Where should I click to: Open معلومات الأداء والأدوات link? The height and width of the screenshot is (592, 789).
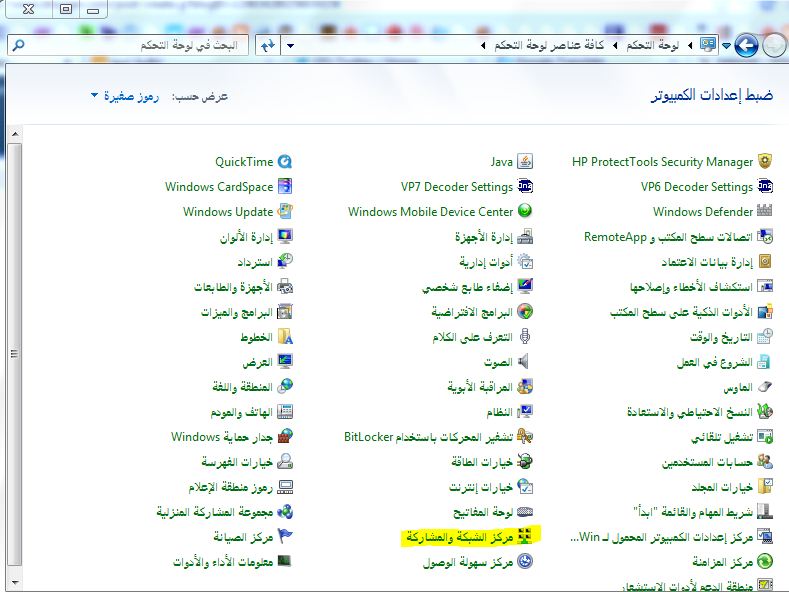(x=223, y=562)
